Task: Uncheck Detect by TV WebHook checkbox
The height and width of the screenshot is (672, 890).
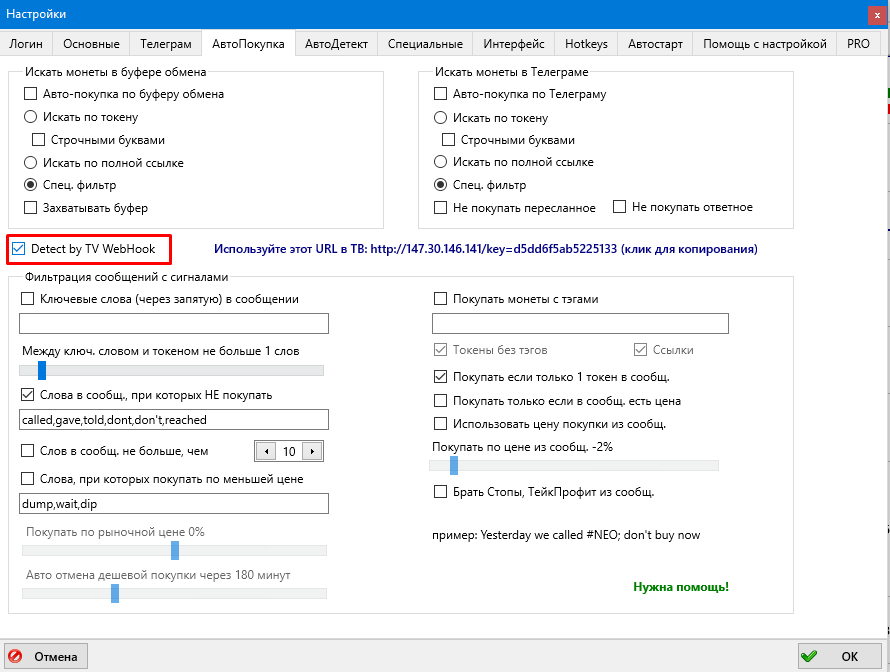Action: [x=19, y=248]
